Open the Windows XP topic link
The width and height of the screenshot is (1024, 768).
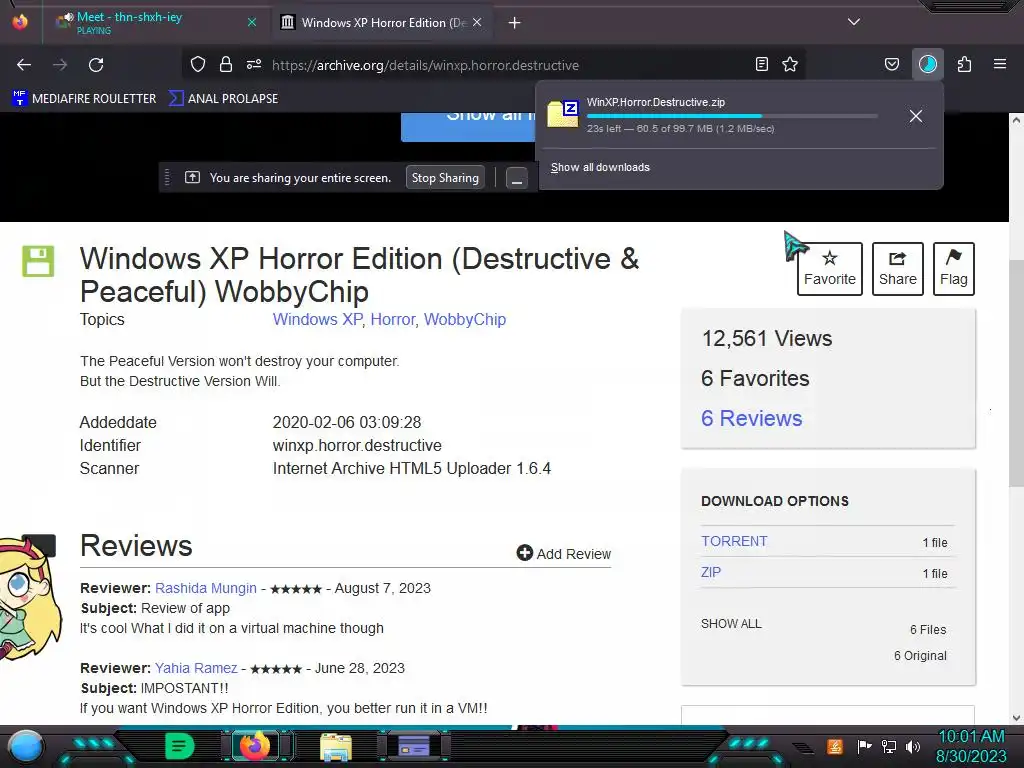317,319
